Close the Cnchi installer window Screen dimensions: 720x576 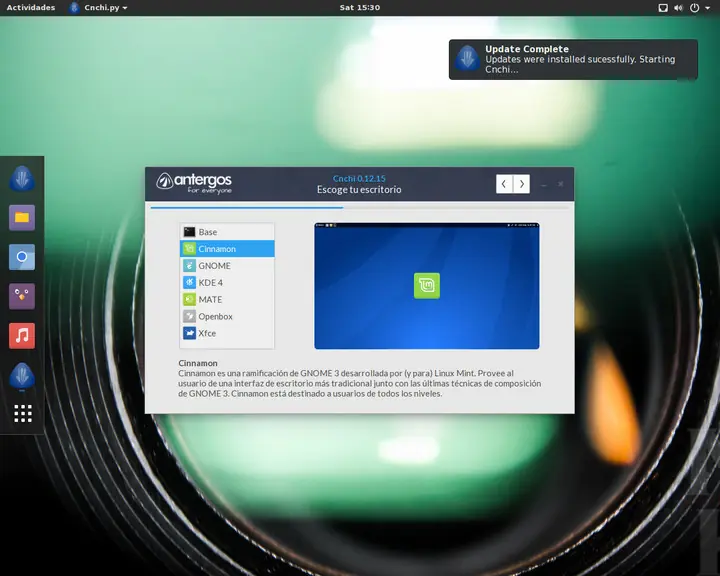[x=561, y=184]
